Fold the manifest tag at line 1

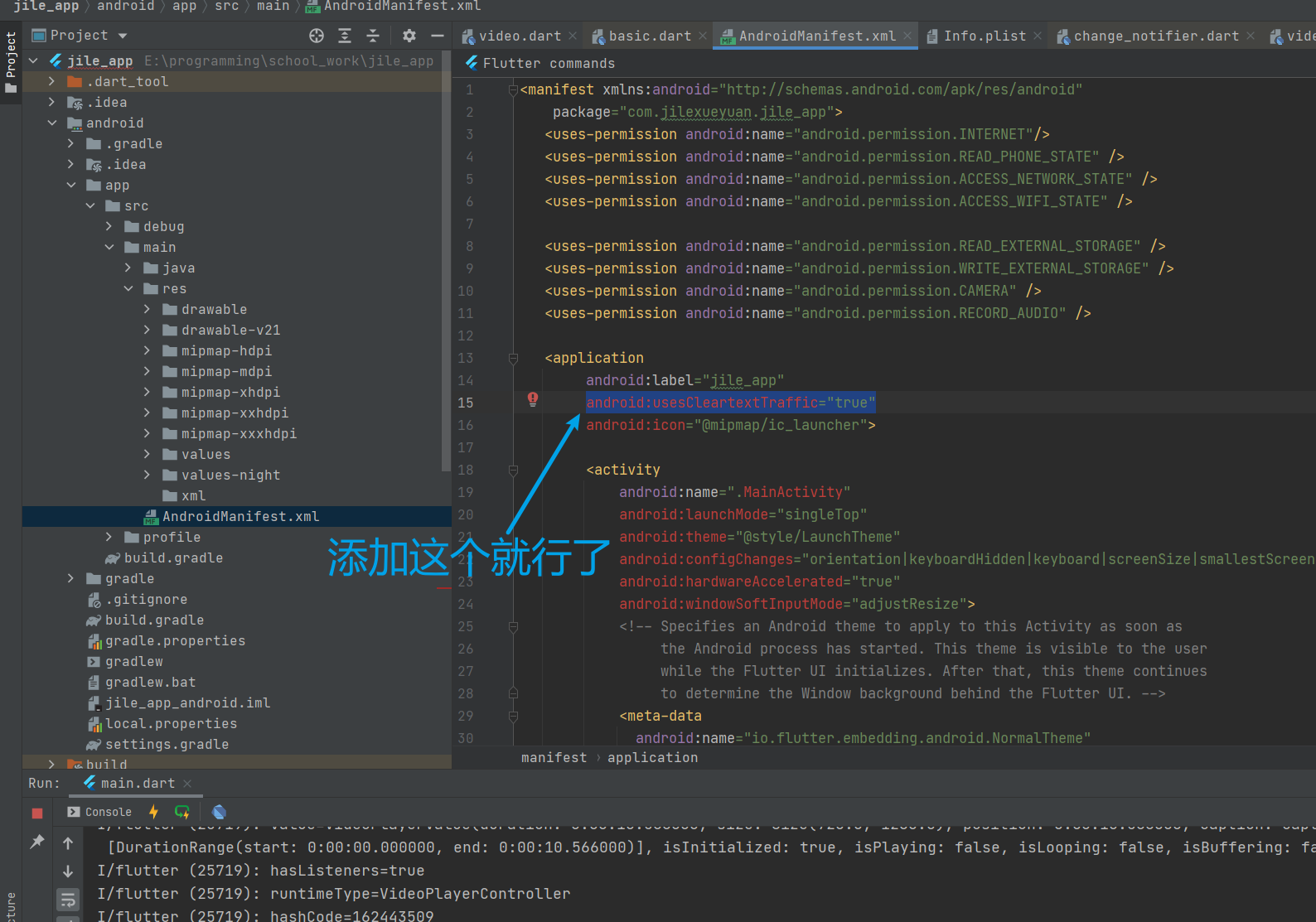(513, 89)
